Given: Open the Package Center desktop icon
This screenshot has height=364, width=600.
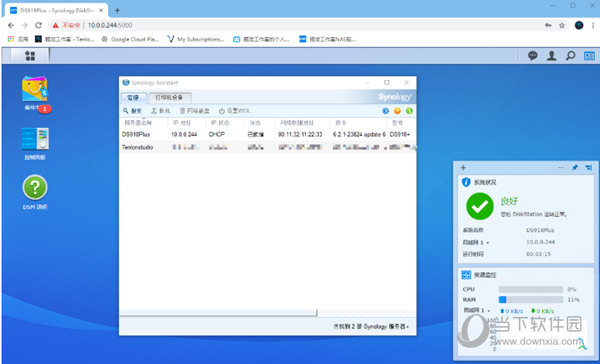Looking at the screenshot, I should (x=34, y=89).
